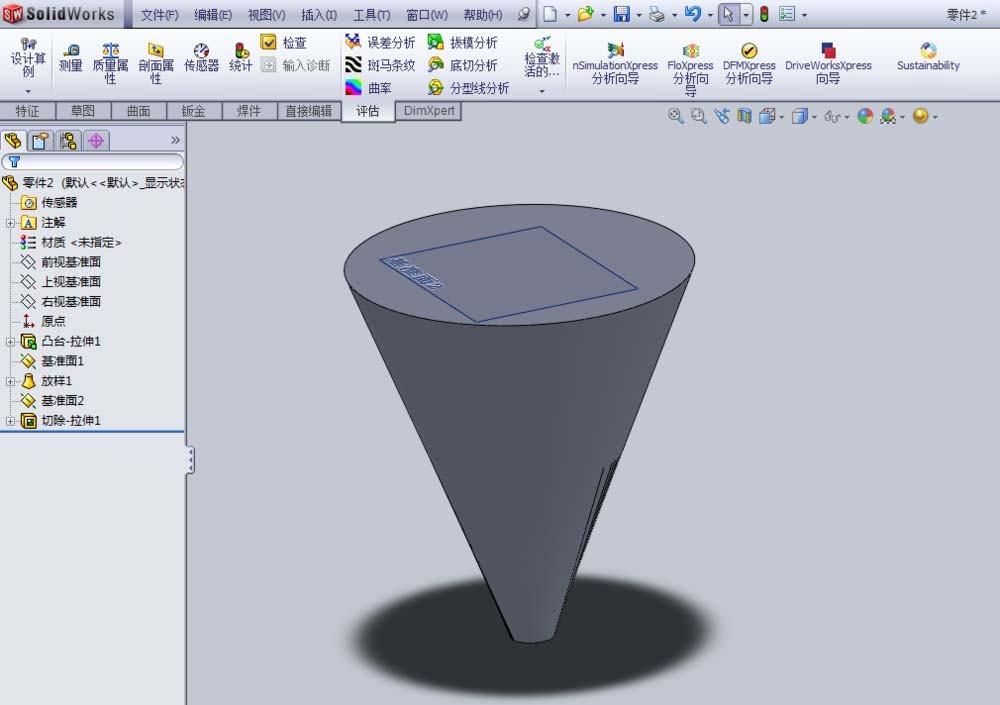The height and width of the screenshot is (705, 1000).
Task: Expand the 放样1 tree item
Action: click(8, 381)
